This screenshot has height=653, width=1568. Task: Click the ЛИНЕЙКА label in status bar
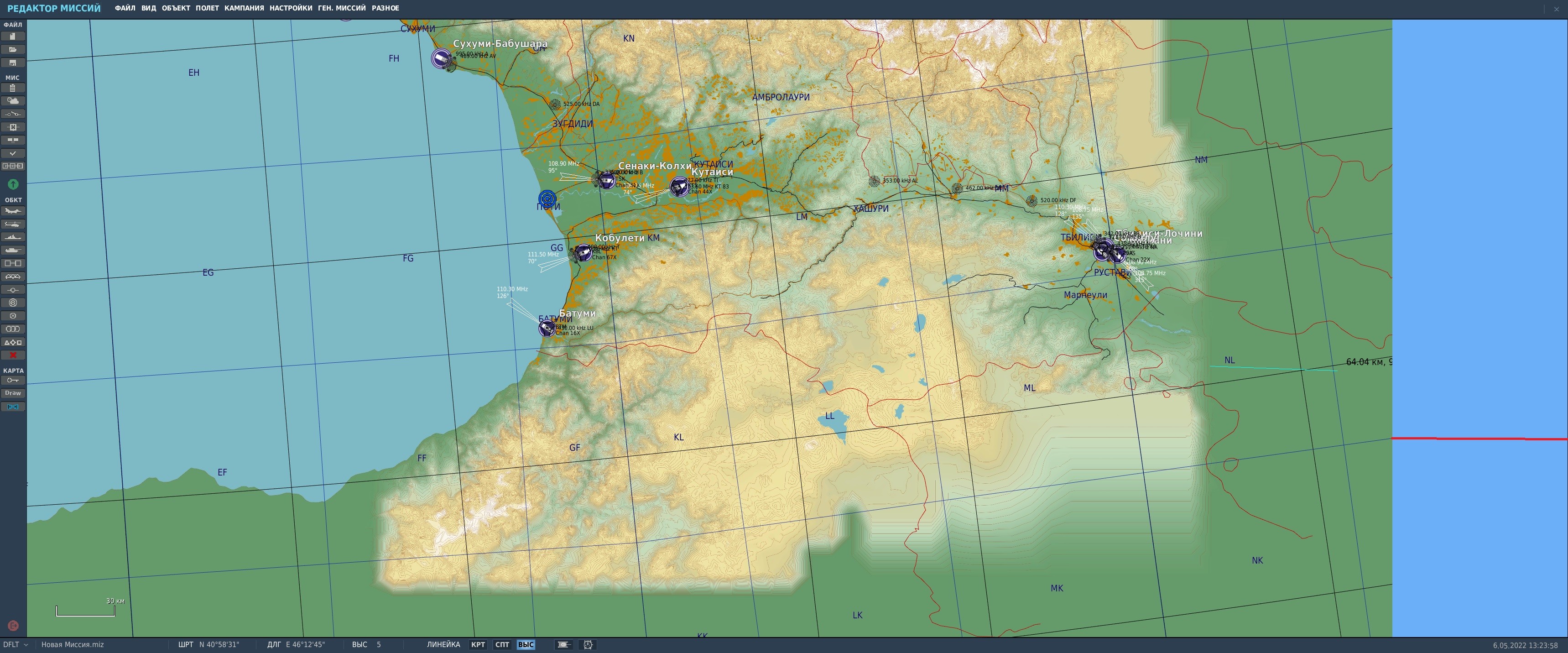[443, 644]
